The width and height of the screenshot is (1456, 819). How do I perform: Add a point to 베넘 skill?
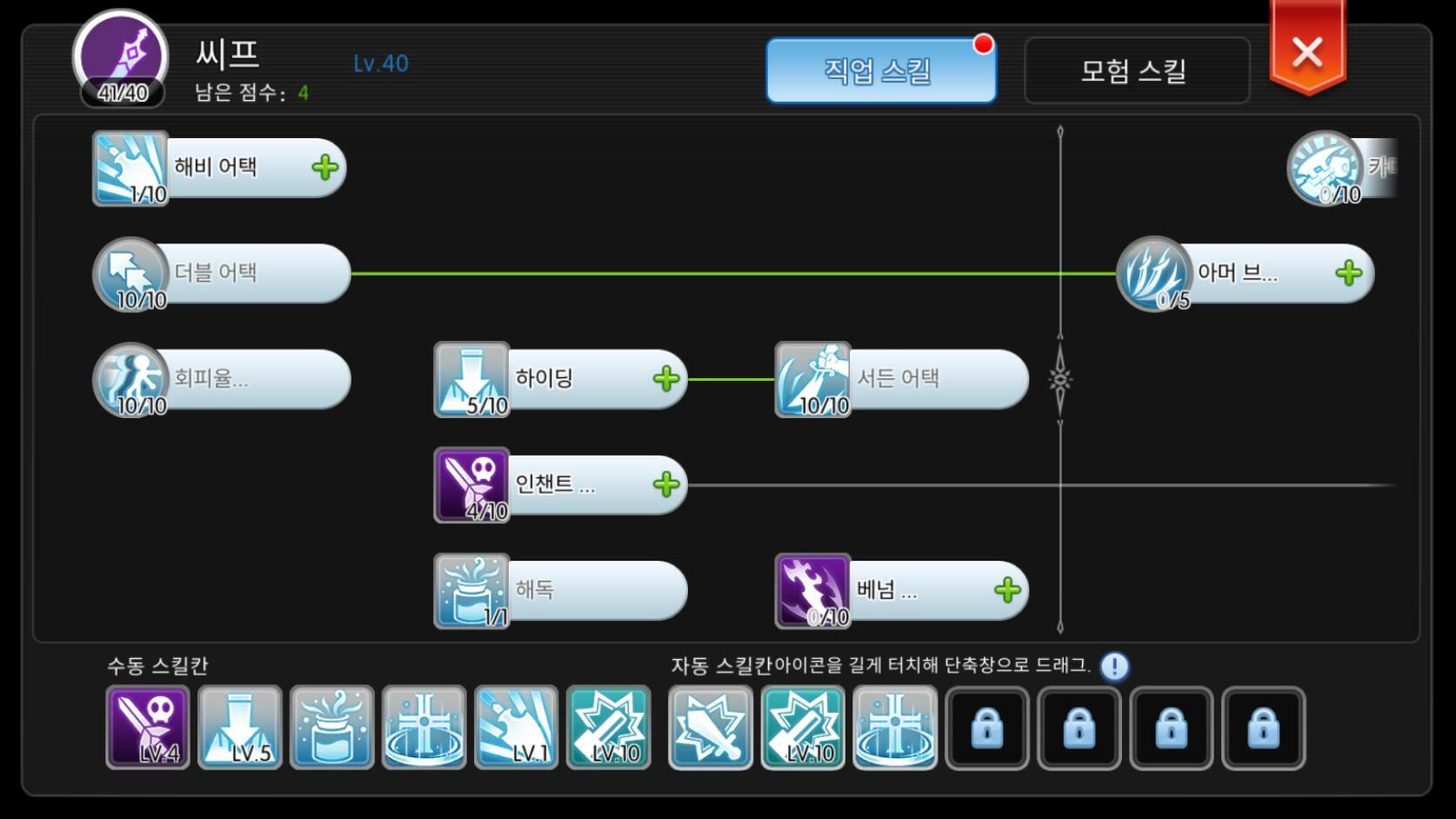pos(1007,590)
